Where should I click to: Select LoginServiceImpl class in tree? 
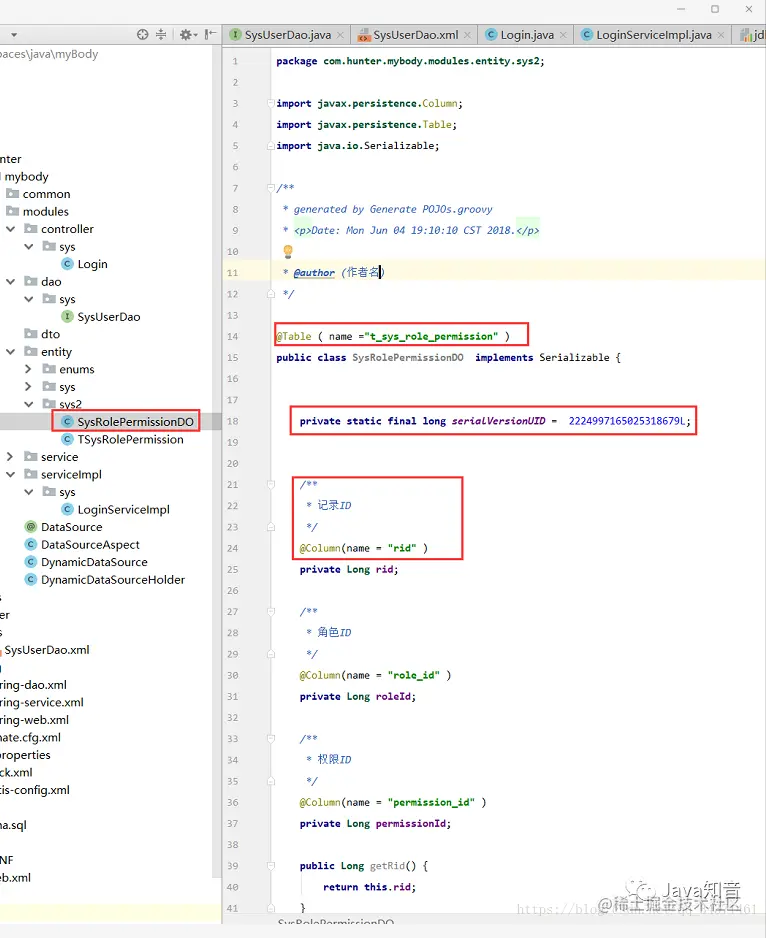[123, 510]
